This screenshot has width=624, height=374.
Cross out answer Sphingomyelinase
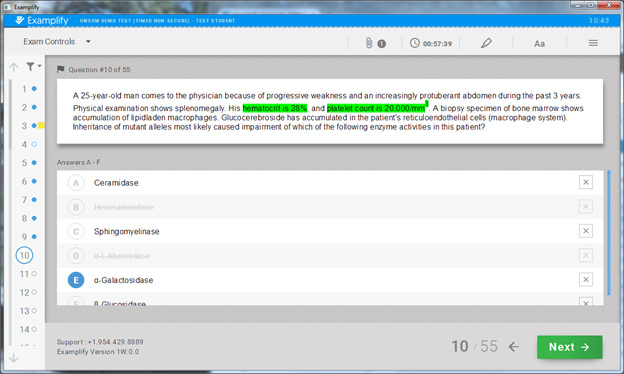tap(585, 231)
